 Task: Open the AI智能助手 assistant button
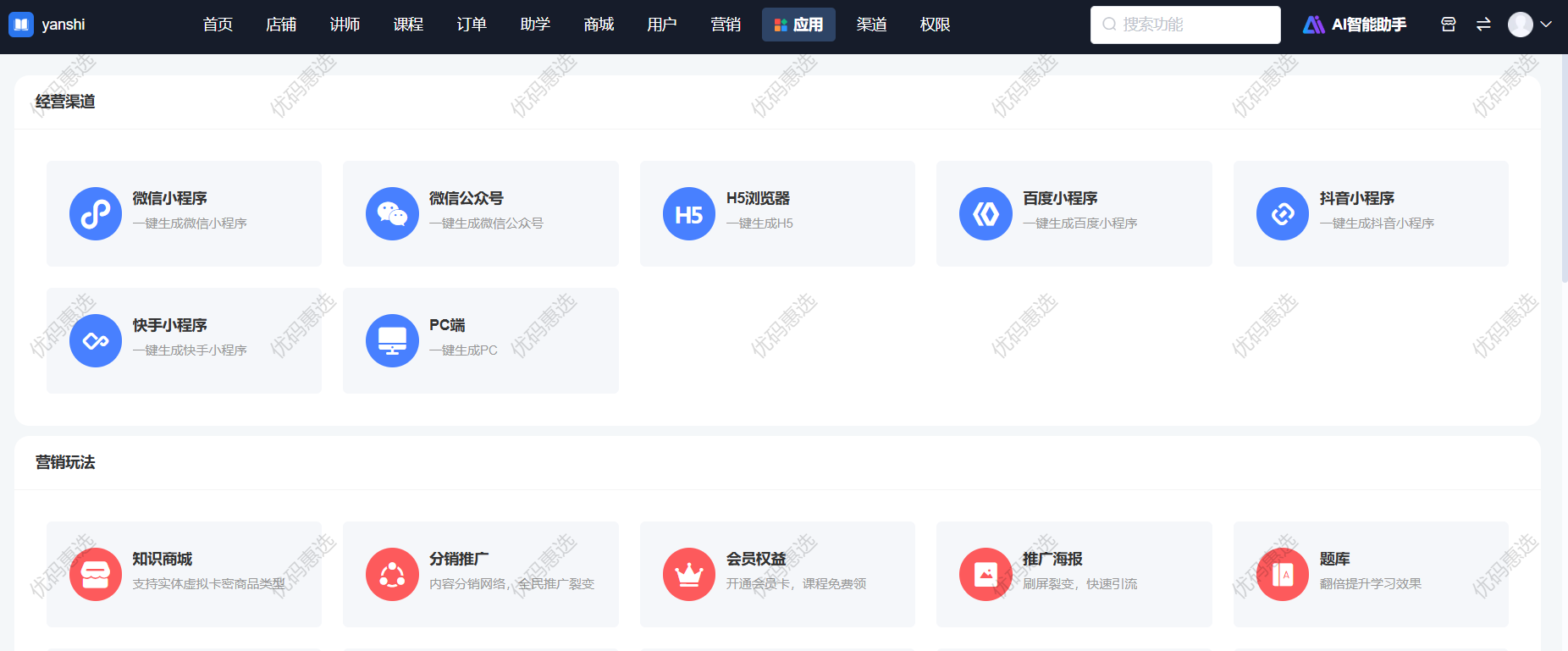[1355, 25]
